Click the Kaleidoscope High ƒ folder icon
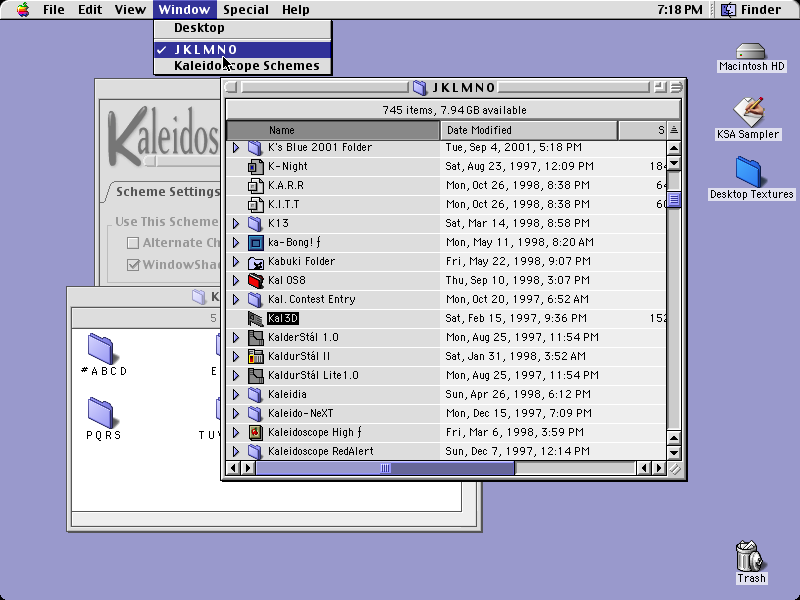Screen dimensions: 800x600 click(255, 432)
